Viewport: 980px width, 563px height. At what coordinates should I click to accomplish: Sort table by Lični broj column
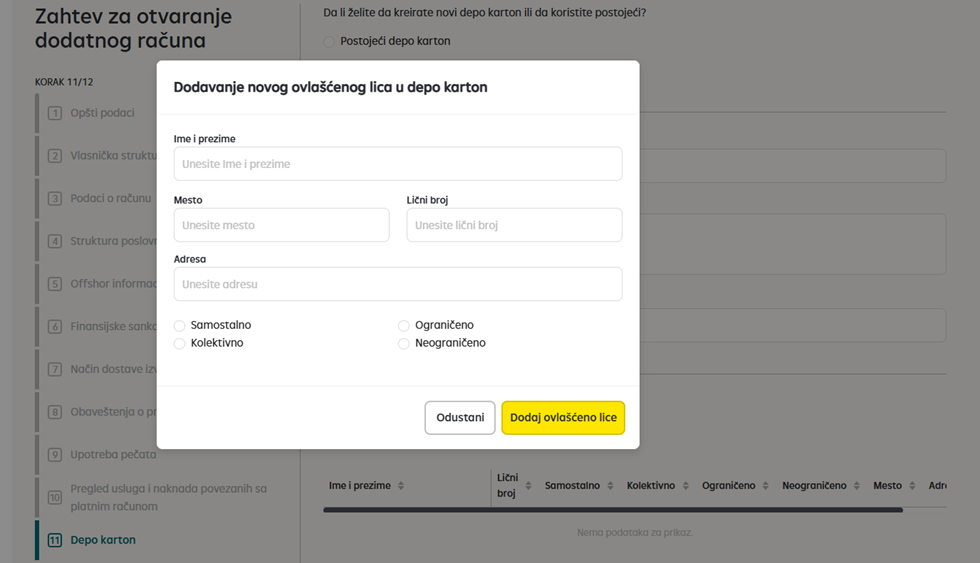coord(528,486)
